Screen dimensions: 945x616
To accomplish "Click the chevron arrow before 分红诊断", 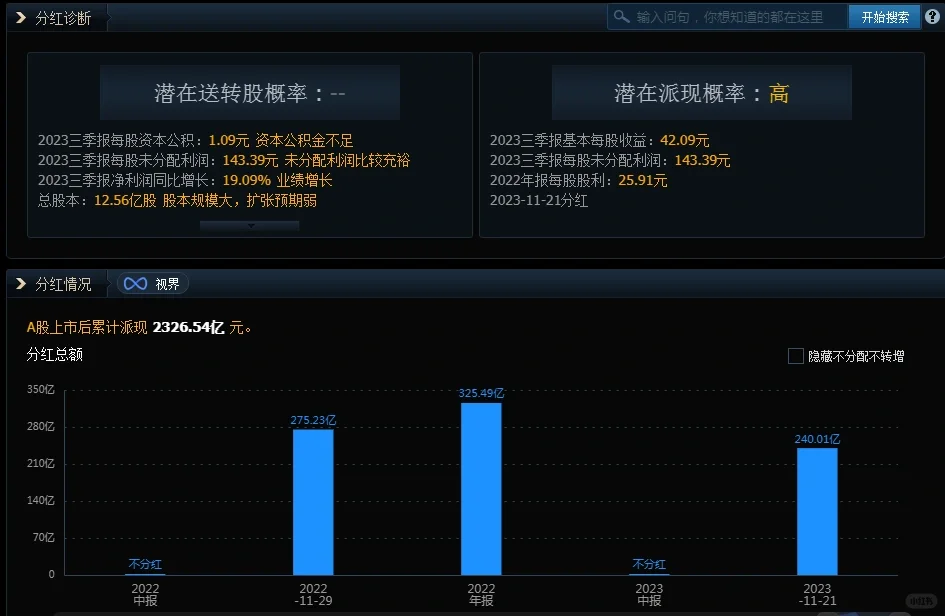I will (x=18, y=16).
